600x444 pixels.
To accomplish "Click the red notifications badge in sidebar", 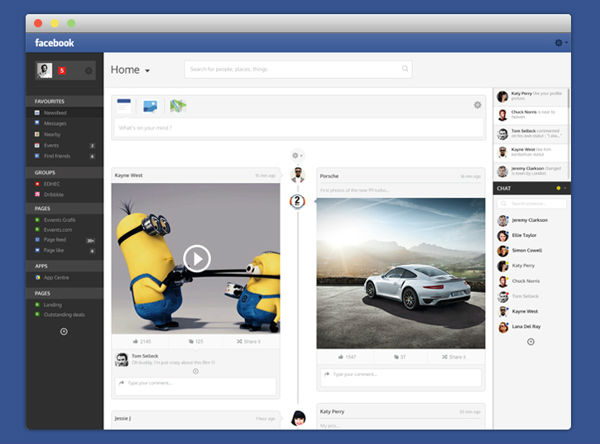I will 61,70.
